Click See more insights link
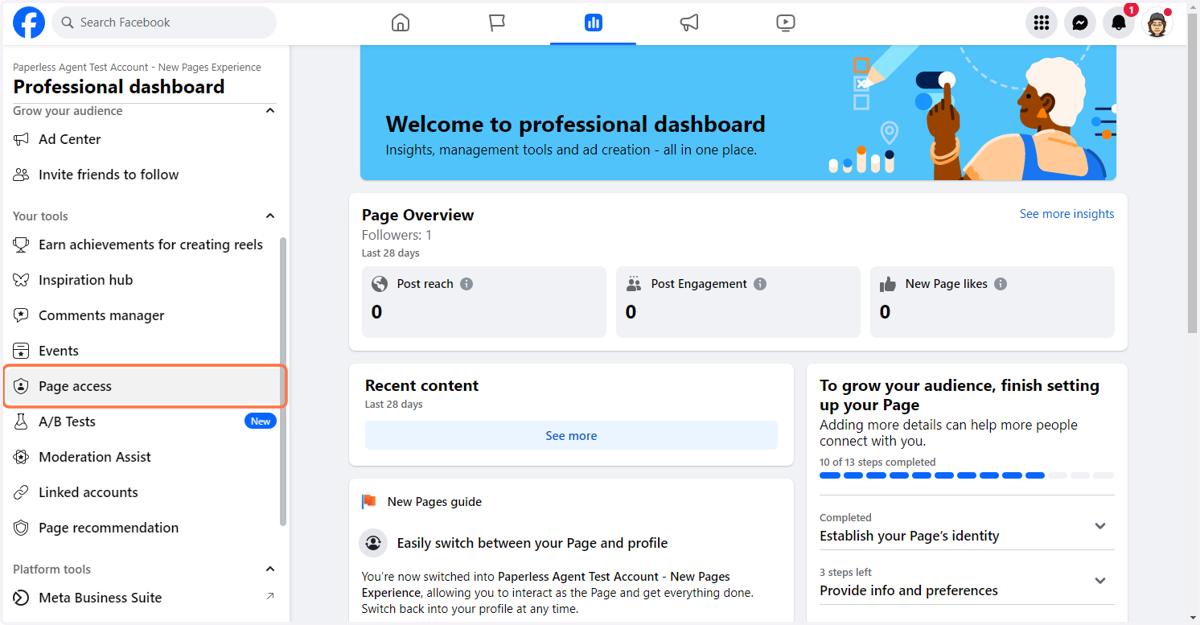The height and width of the screenshot is (625, 1200). click(1066, 214)
